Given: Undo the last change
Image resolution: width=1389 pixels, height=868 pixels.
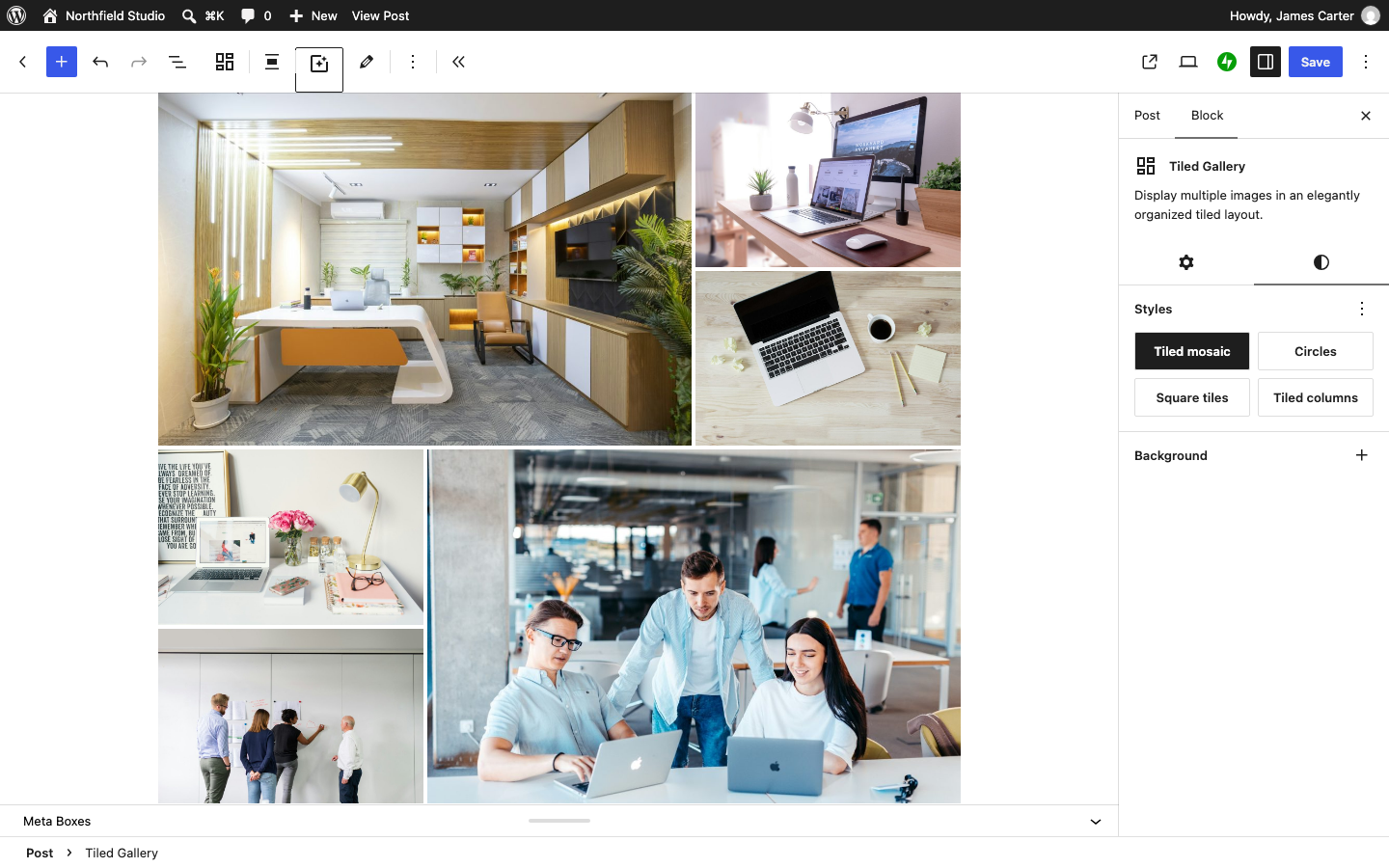Looking at the screenshot, I should click(x=100, y=62).
